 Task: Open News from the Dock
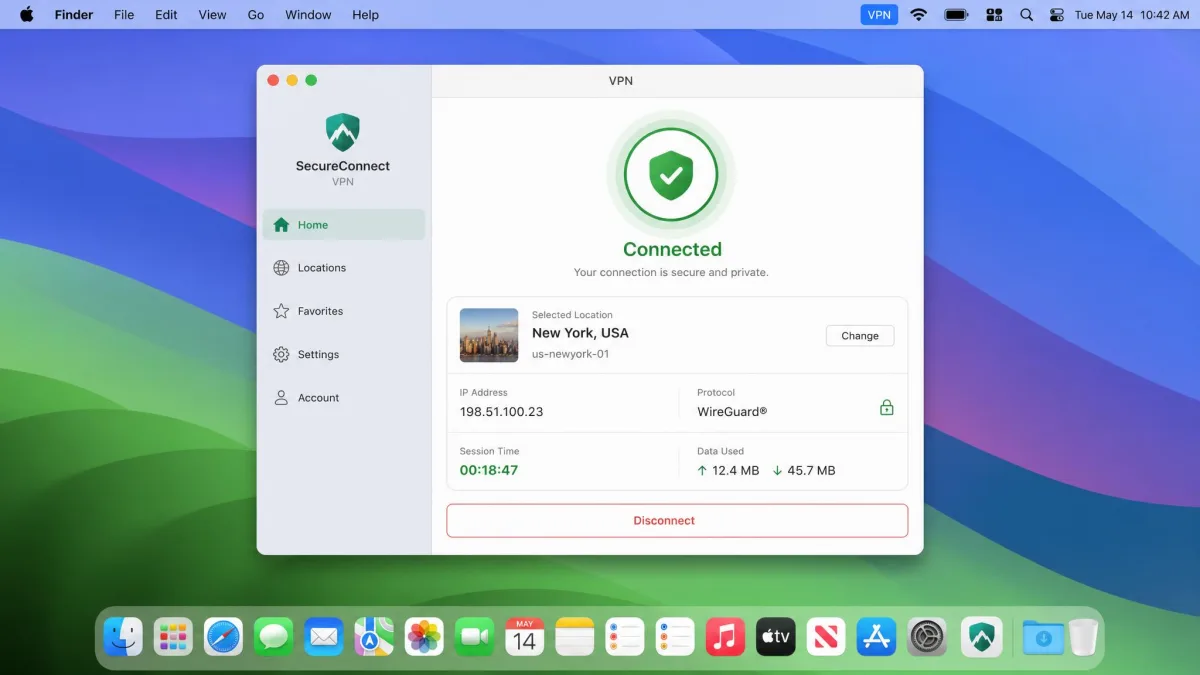pos(826,636)
